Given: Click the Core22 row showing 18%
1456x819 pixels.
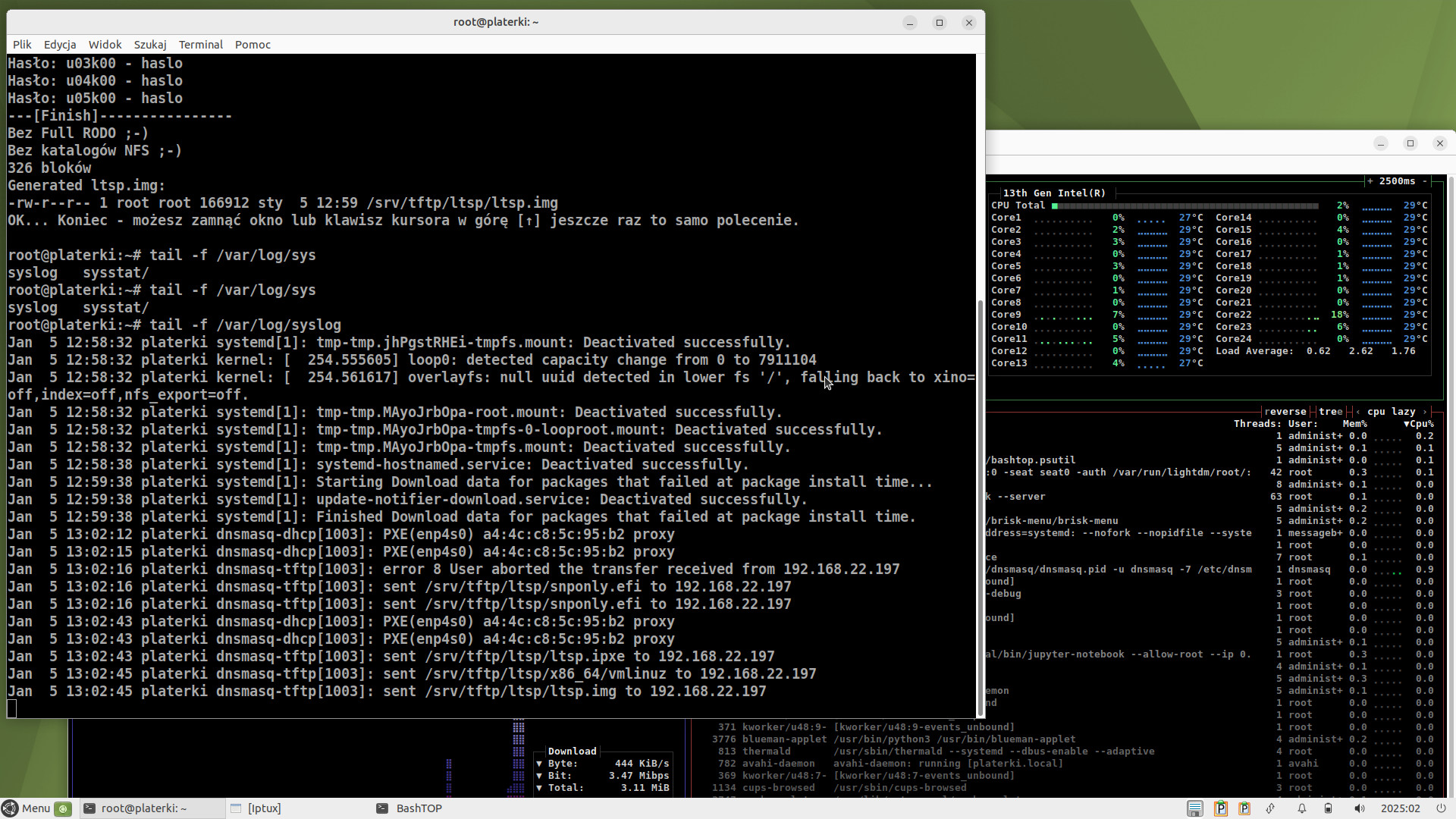Looking at the screenshot, I should (1321, 315).
